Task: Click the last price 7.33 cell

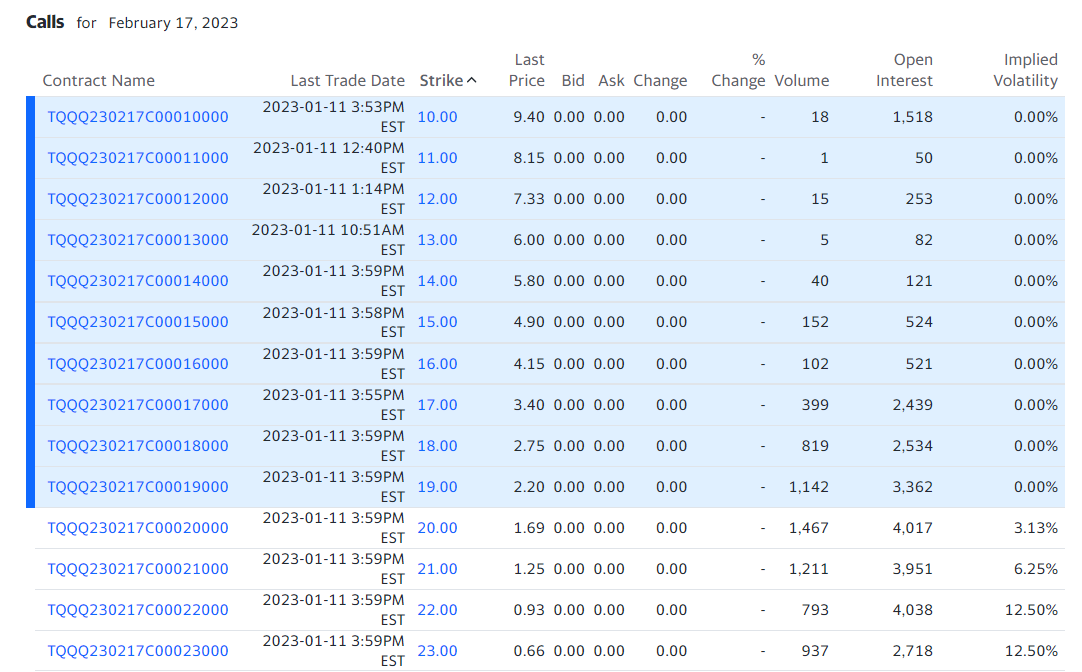Action: tap(529, 199)
